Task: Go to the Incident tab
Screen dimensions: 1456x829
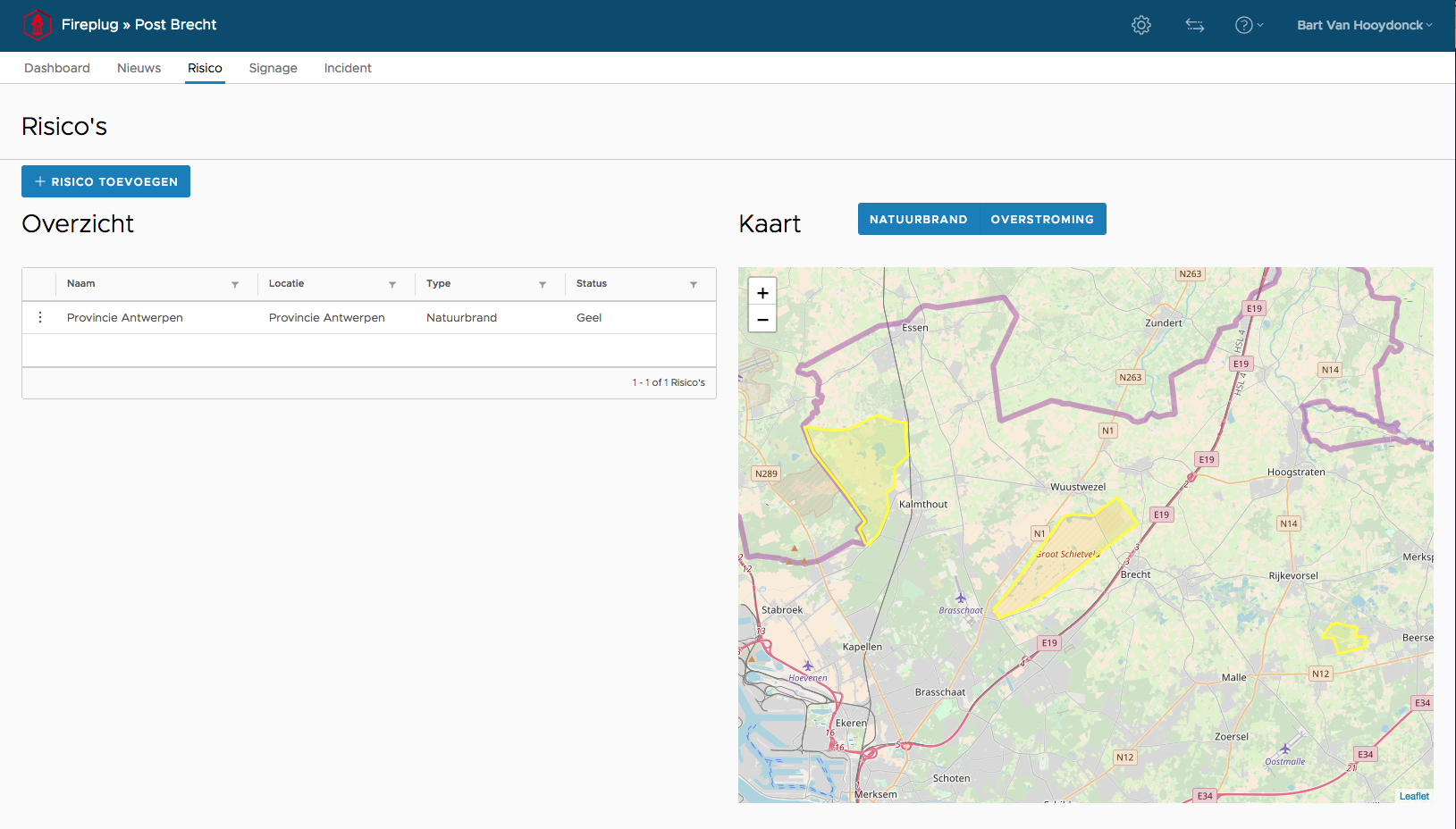Action: [348, 68]
